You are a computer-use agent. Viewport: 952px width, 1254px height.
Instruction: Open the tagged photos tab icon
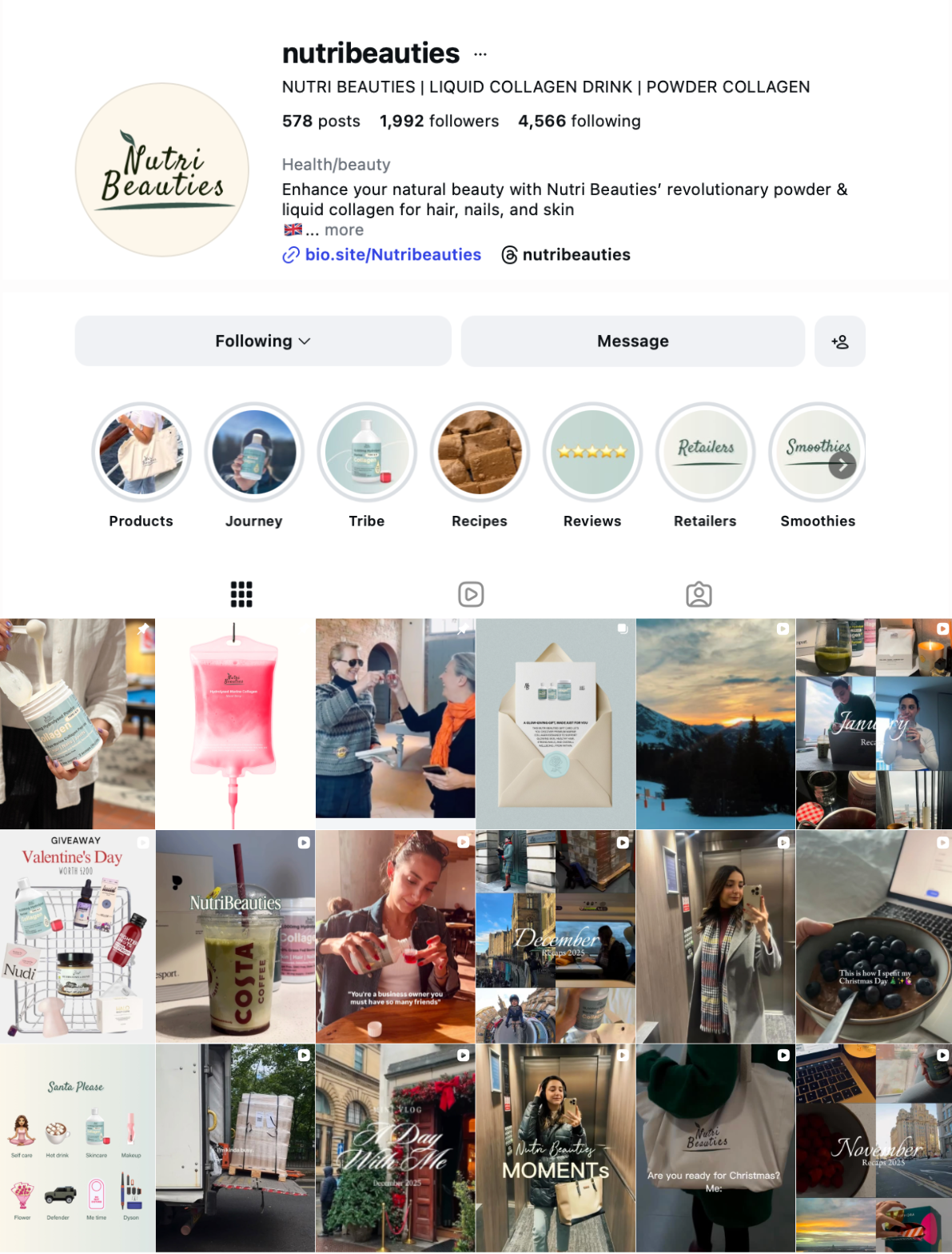pyautogui.click(x=699, y=594)
